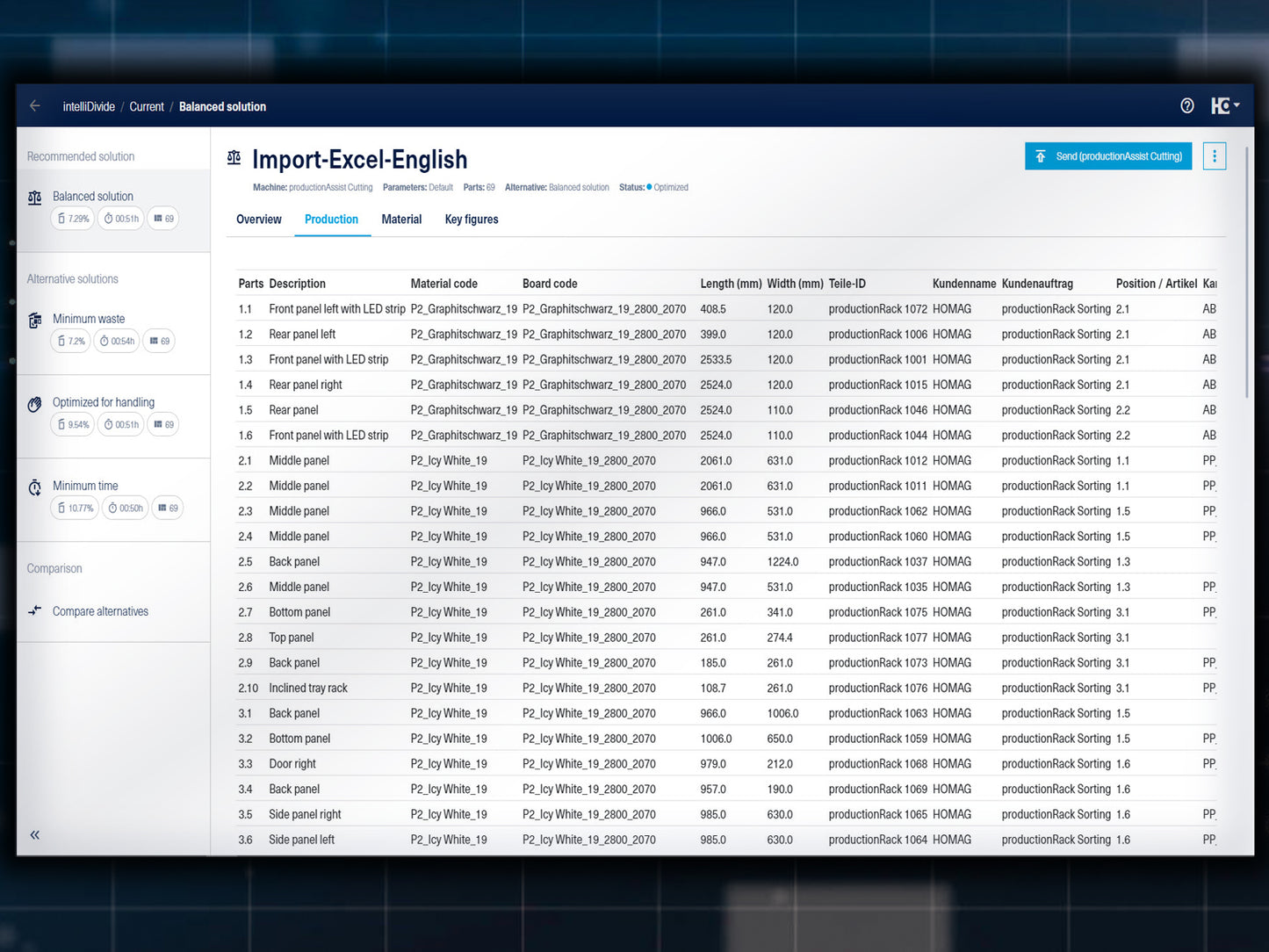Click Send (productionAssist Cutting) button

pyautogui.click(x=1107, y=156)
